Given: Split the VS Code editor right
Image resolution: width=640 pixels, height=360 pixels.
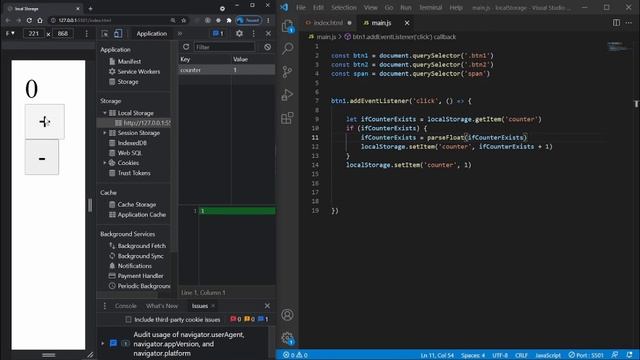Looking at the screenshot, I should [616, 23].
